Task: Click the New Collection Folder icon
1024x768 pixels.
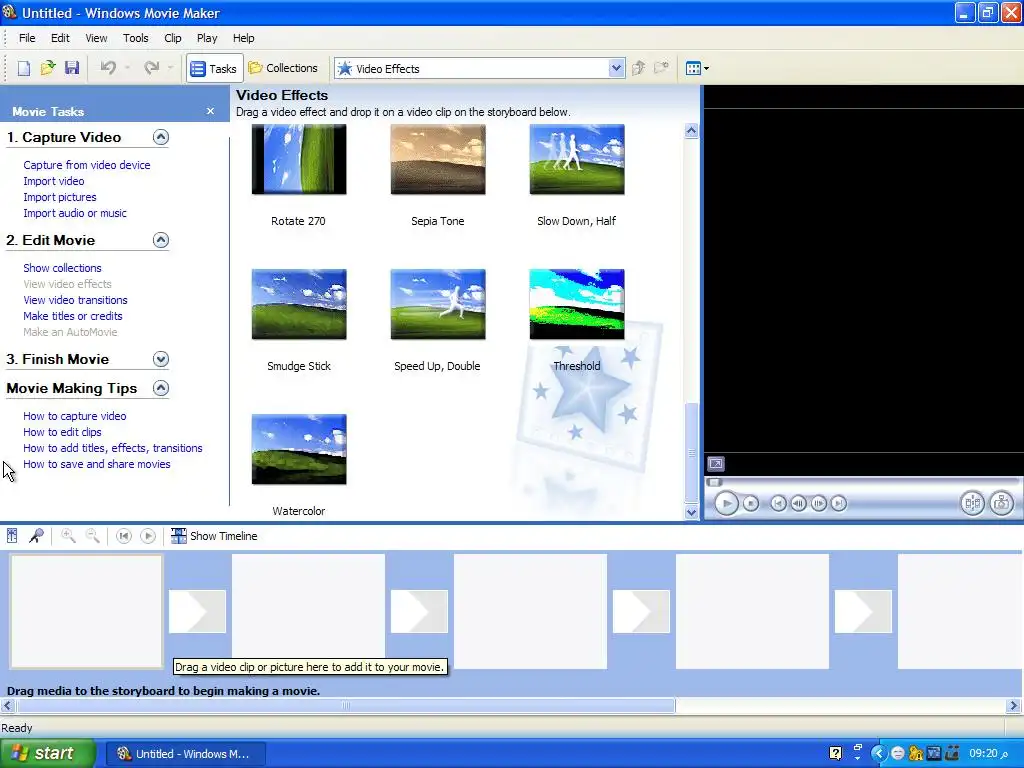Action: (662, 68)
